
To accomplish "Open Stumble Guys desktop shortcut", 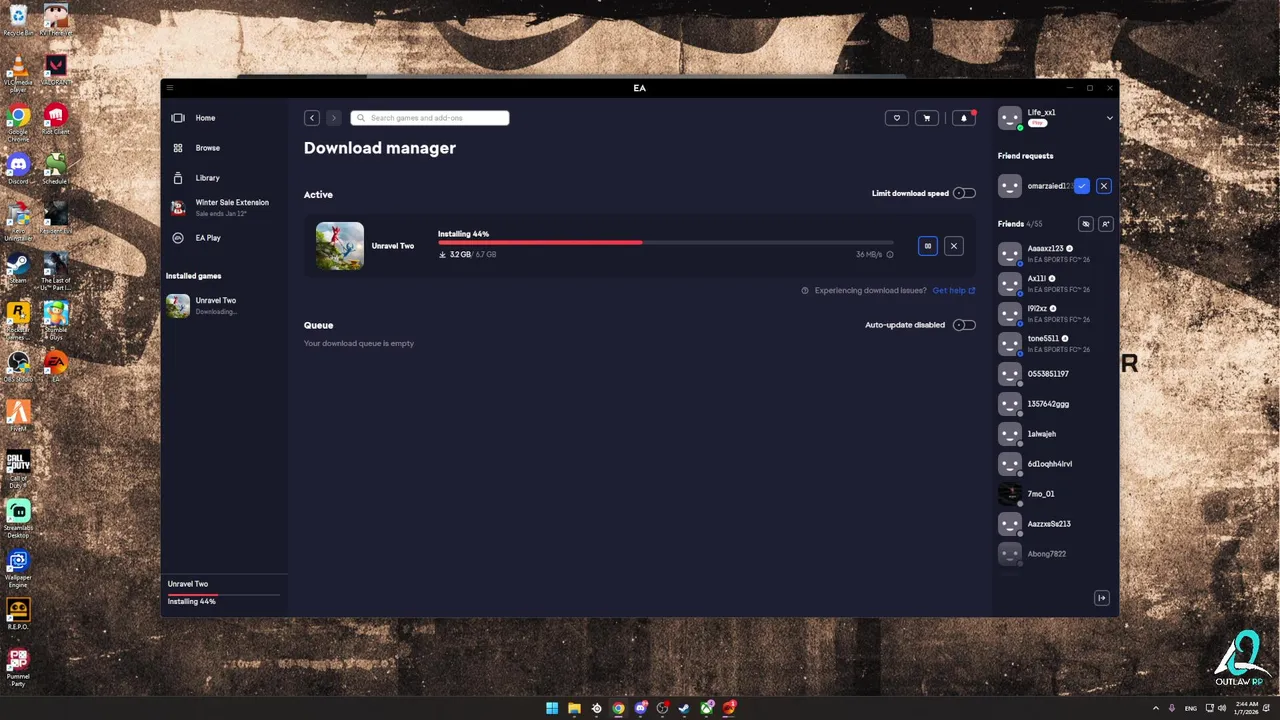I will [x=56, y=320].
